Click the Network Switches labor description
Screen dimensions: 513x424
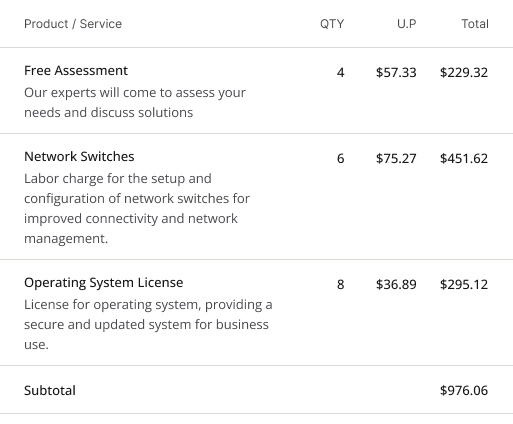[x=137, y=209]
